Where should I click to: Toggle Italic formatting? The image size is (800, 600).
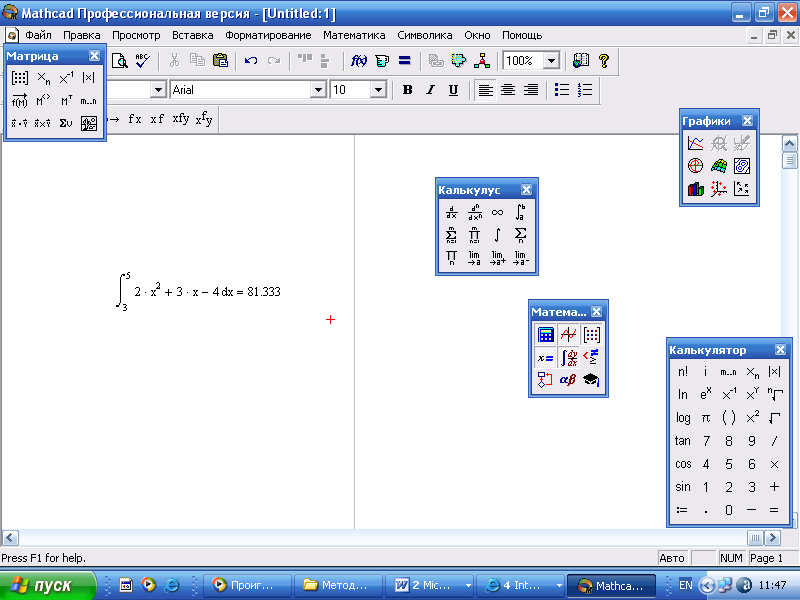click(x=430, y=90)
